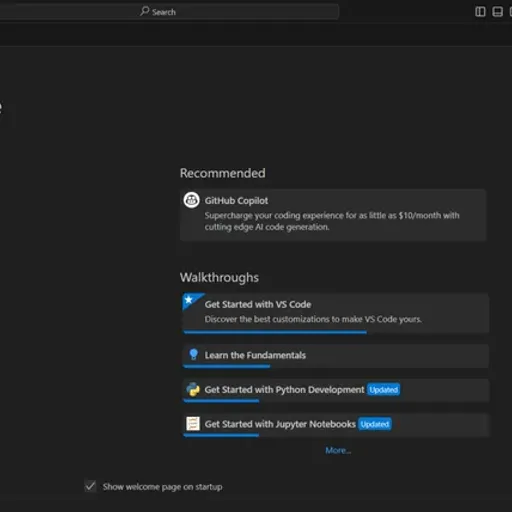
Task: Toggle primary side bar layout icon
Action: pyautogui.click(x=480, y=12)
